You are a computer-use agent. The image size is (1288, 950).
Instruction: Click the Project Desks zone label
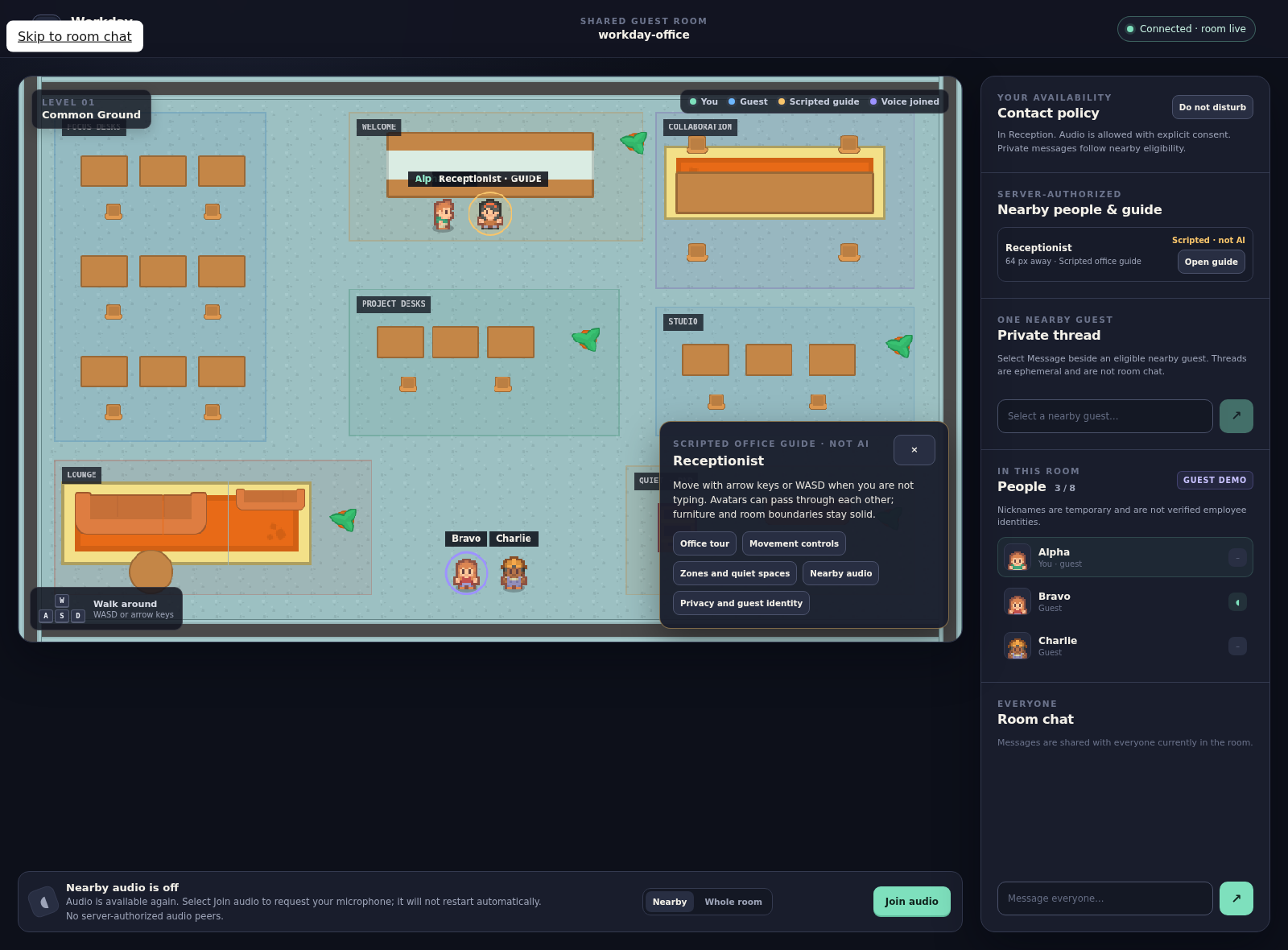click(394, 304)
